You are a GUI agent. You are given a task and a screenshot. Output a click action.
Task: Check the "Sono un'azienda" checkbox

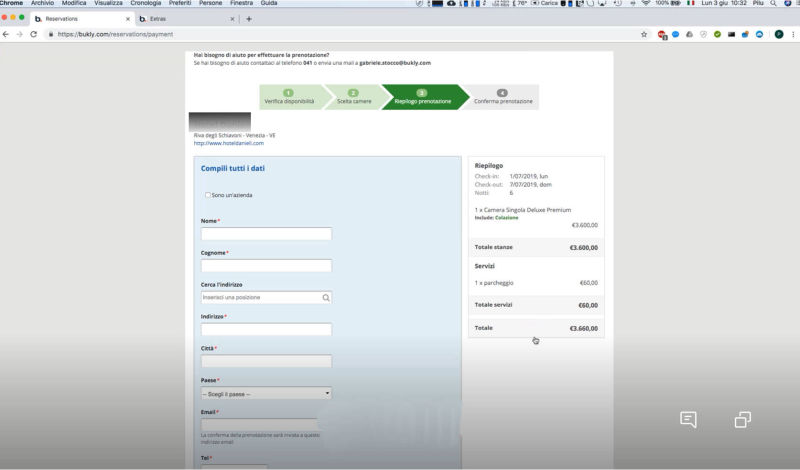(207, 195)
